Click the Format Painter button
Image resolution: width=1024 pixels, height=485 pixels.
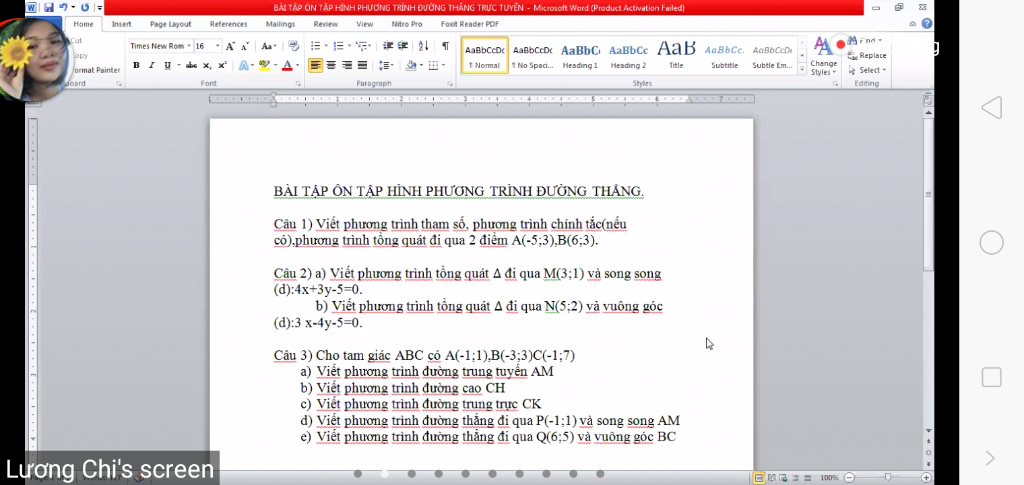pyautogui.click(x=95, y=70)
